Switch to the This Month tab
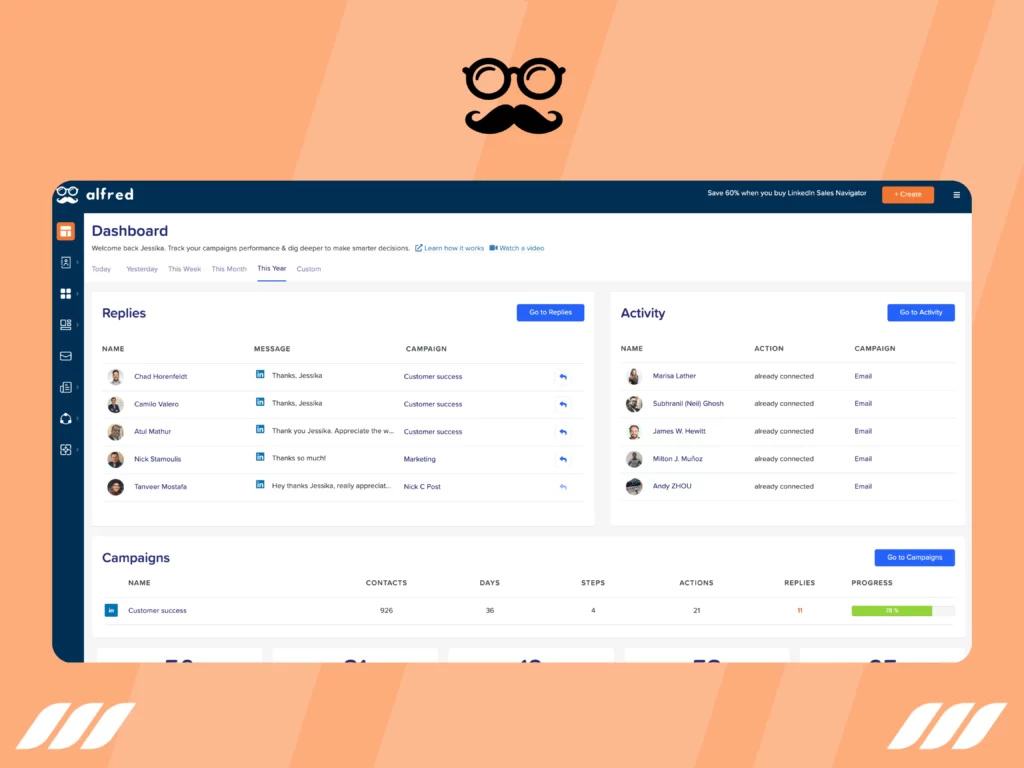The height and width of the screenshot is (768, 1024). click(229, 269)
